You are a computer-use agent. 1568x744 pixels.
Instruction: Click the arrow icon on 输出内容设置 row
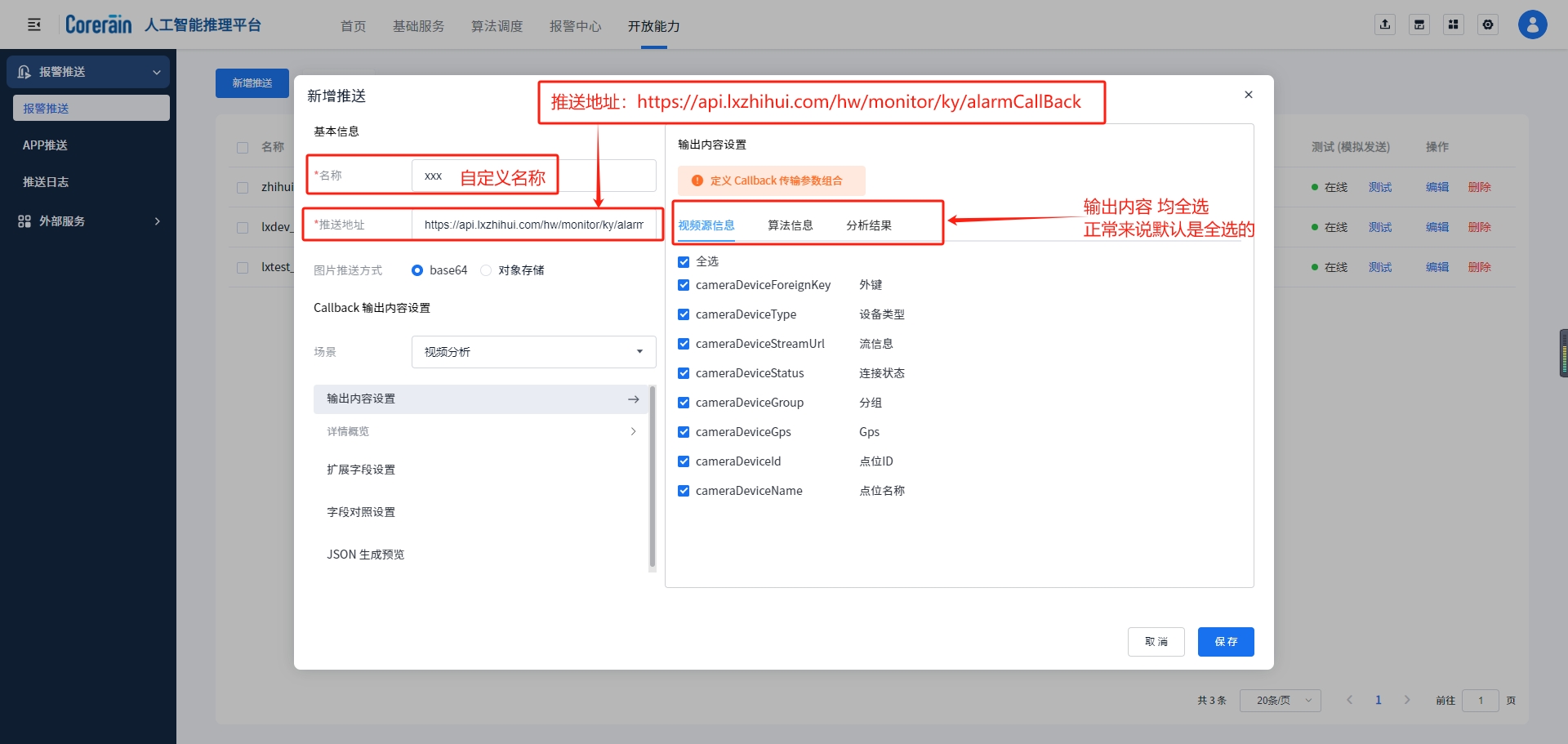633,399
